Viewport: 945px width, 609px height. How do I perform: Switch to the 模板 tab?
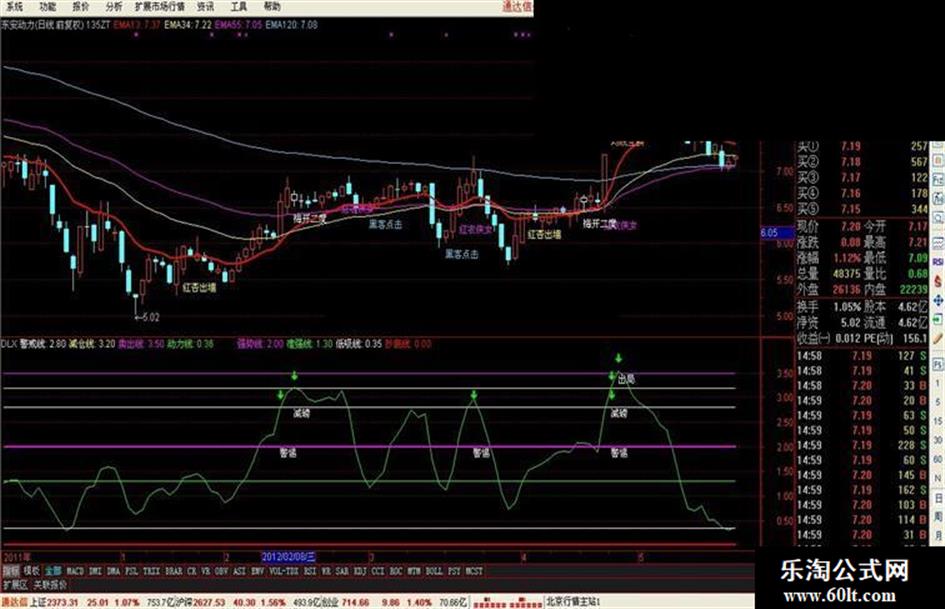31,570
